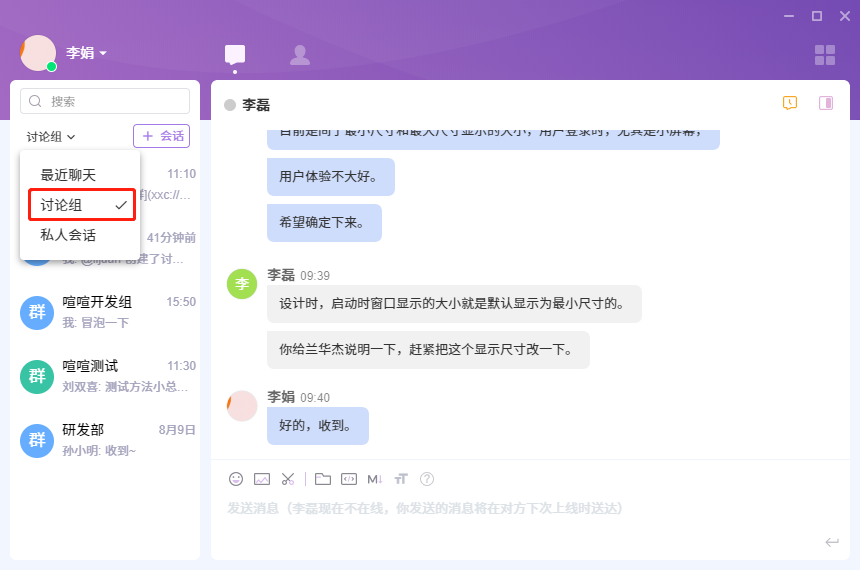The image size is (860, 570).
Task: Insert a code snippet with the code icon
Action: tap(349, 479)
